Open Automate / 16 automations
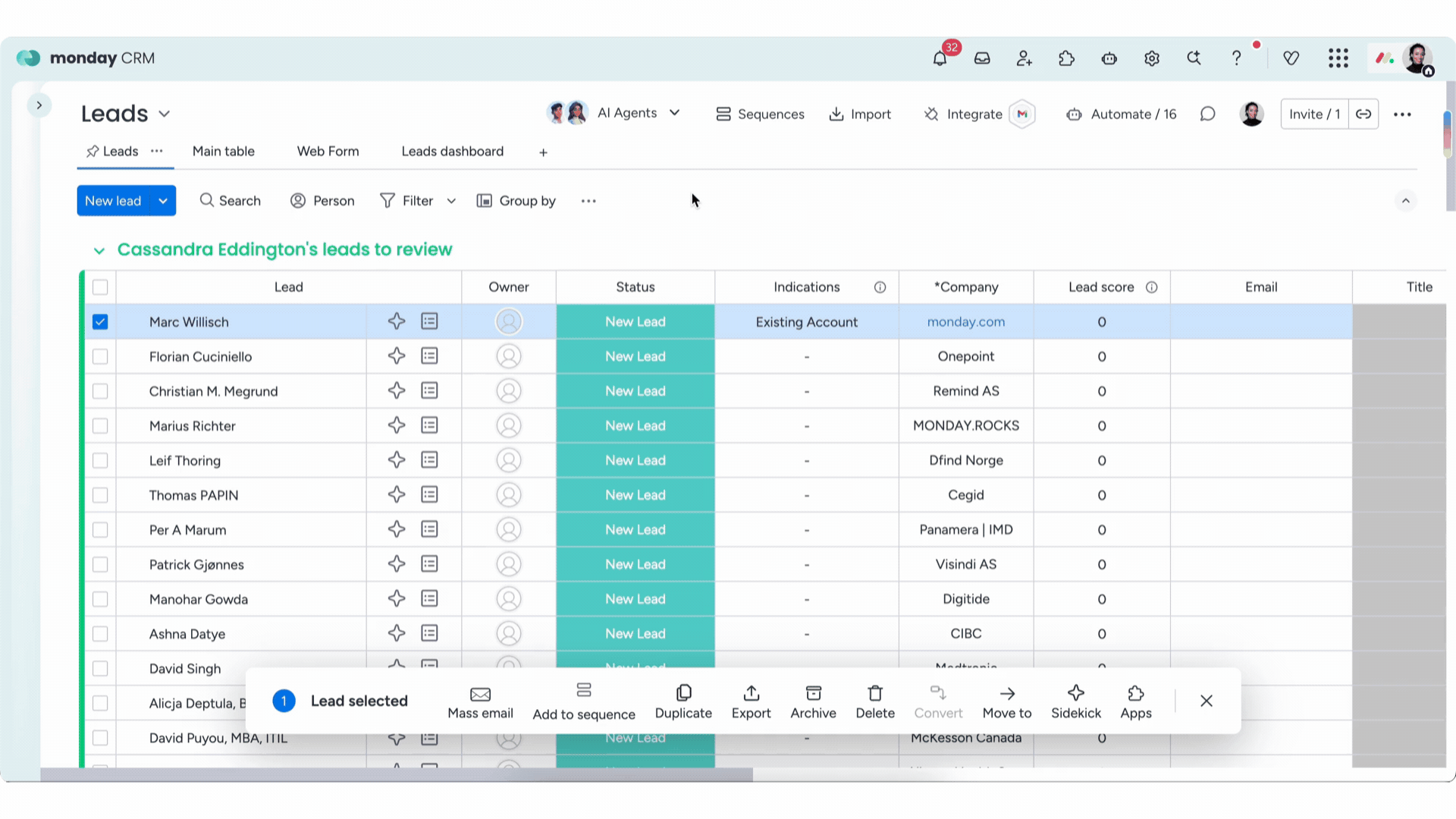The image size is (1456, 819). tap(1122, 115)
